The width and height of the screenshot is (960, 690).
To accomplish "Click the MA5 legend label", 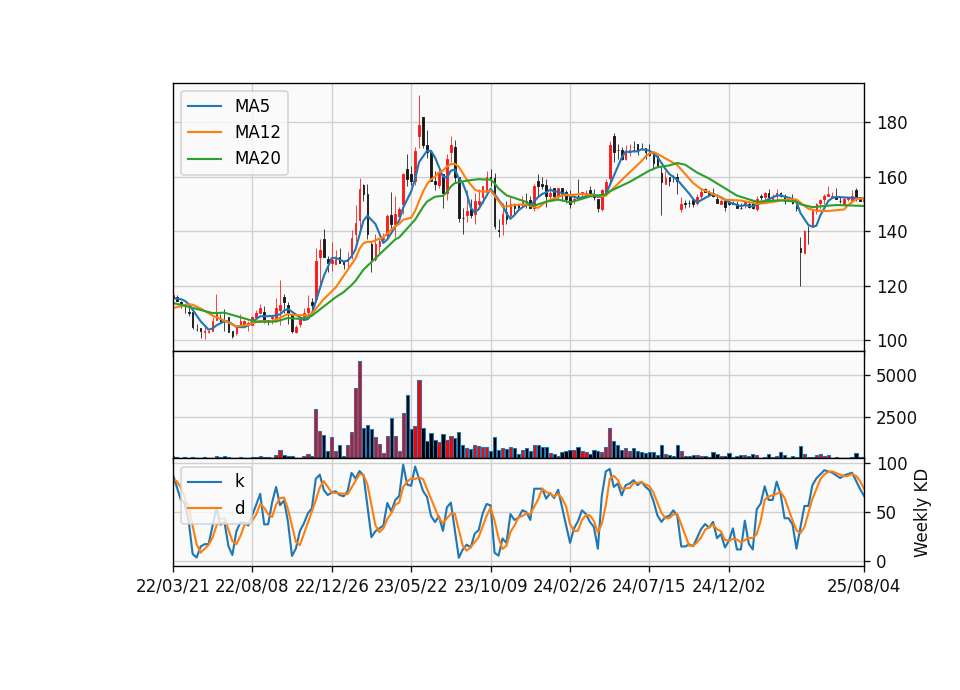I will click(252, 106).
